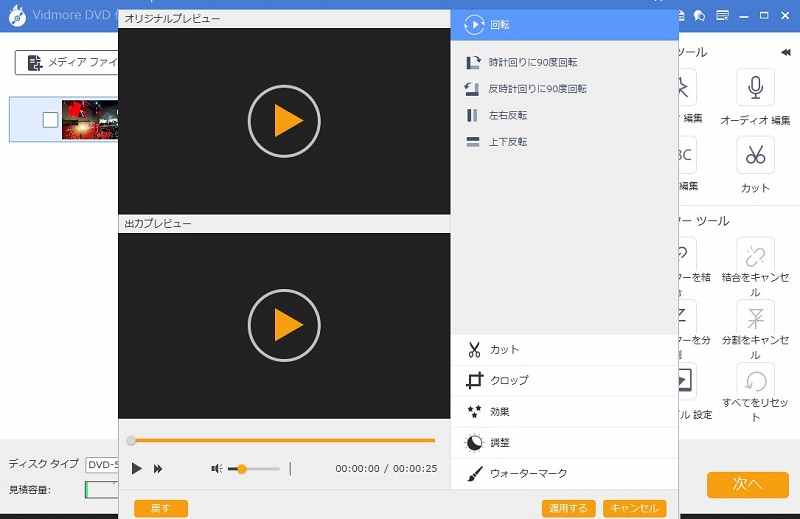Screen dimensions: 800x519
Task: Open the 効果 effects section
Action: pyautogui.click(x=564, y=411)
